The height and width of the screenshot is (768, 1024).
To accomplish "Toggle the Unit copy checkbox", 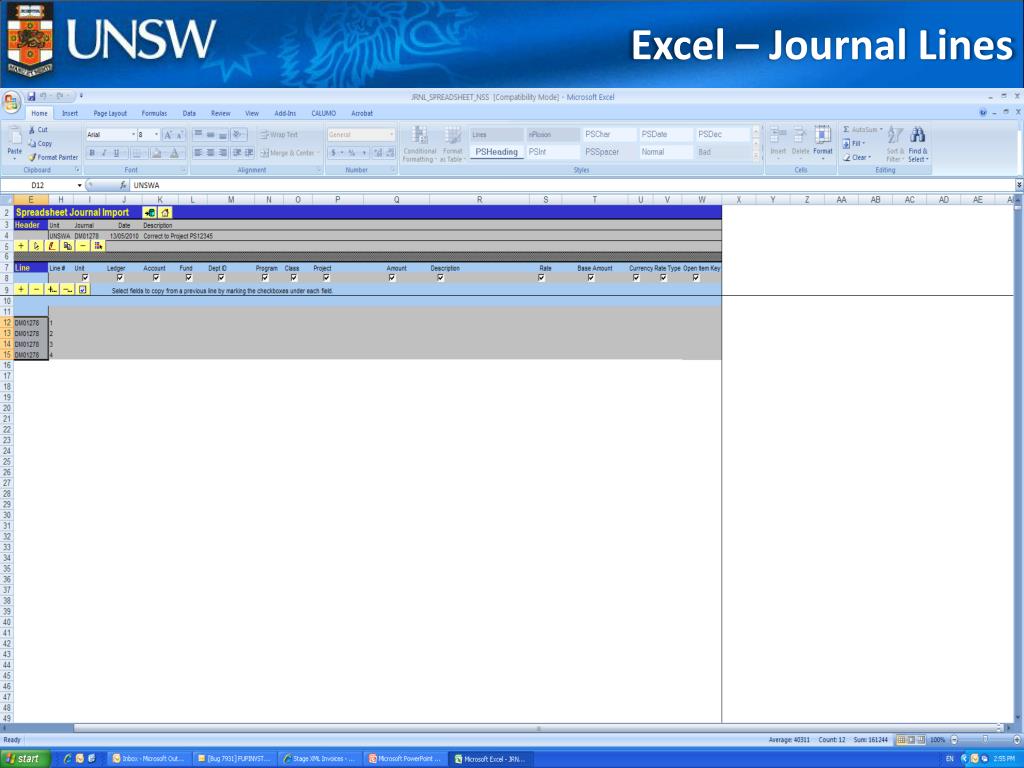I will [85, 278].
